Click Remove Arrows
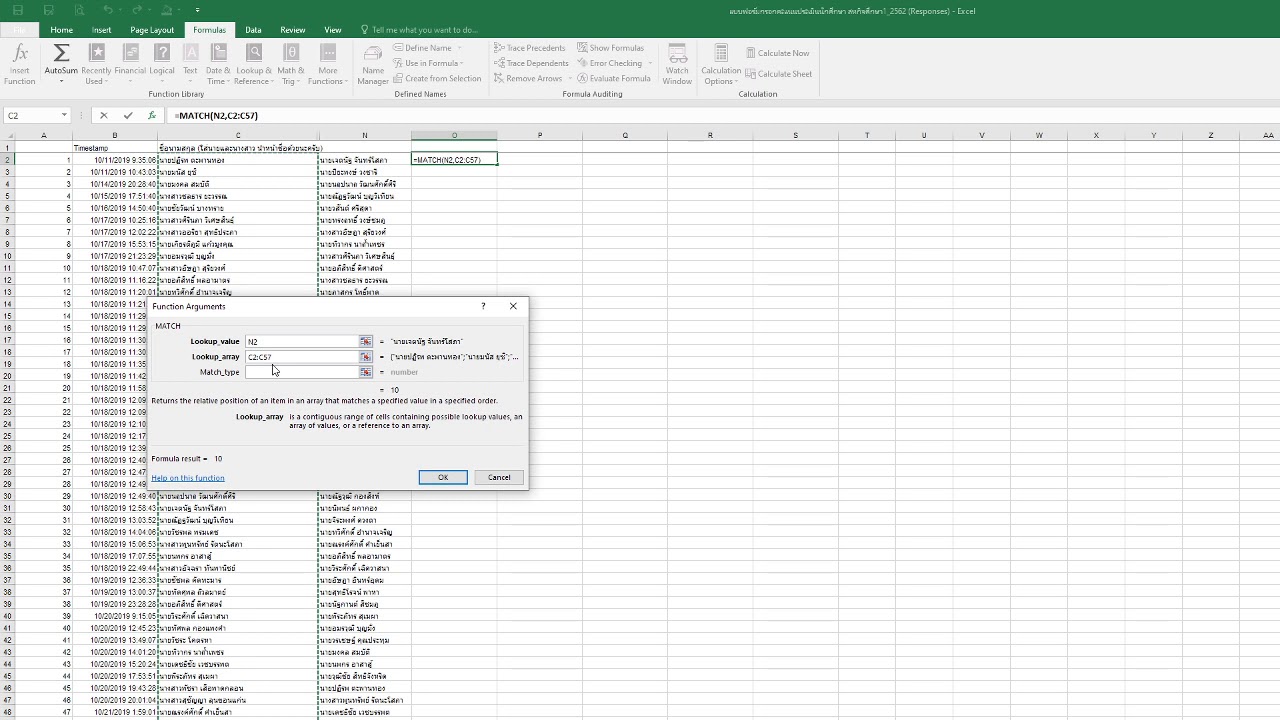This screenshot has width=1280, height=720. [528, 78]
